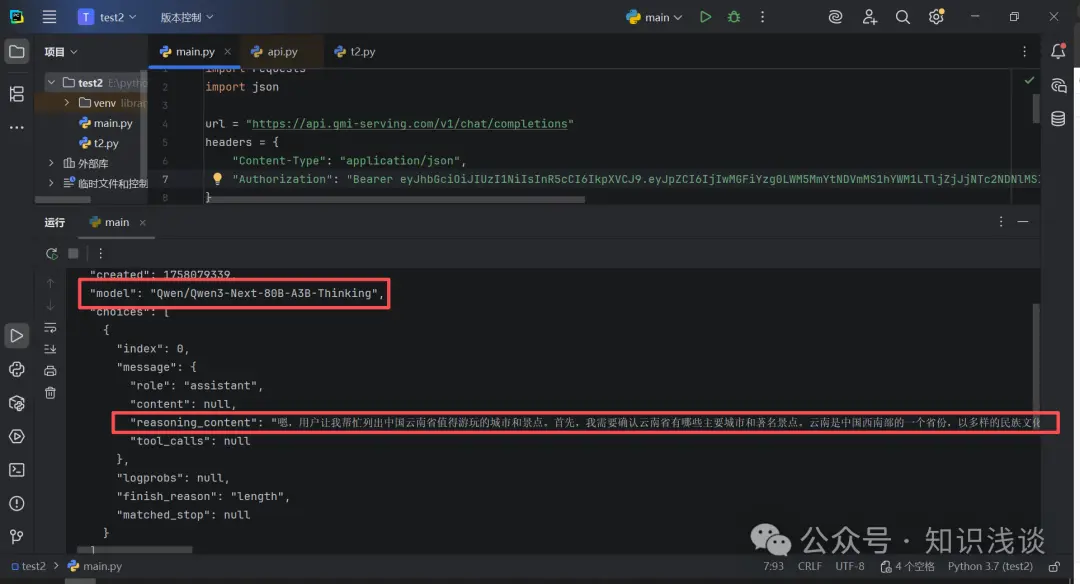The image size is (1080, 584).
Task: Open the Database tool window
Action: (1058, 119)
